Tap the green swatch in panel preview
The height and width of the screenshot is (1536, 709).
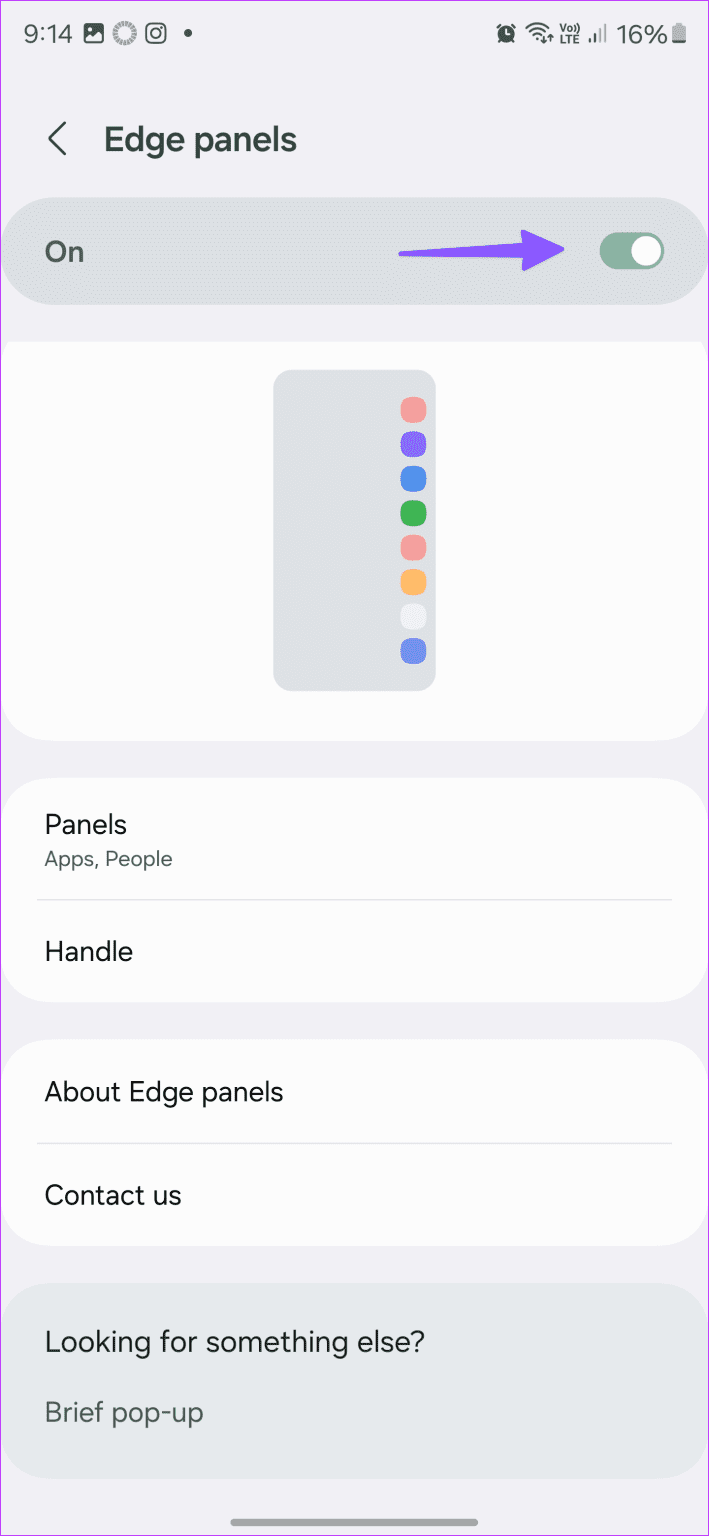(x=413, y=514)
